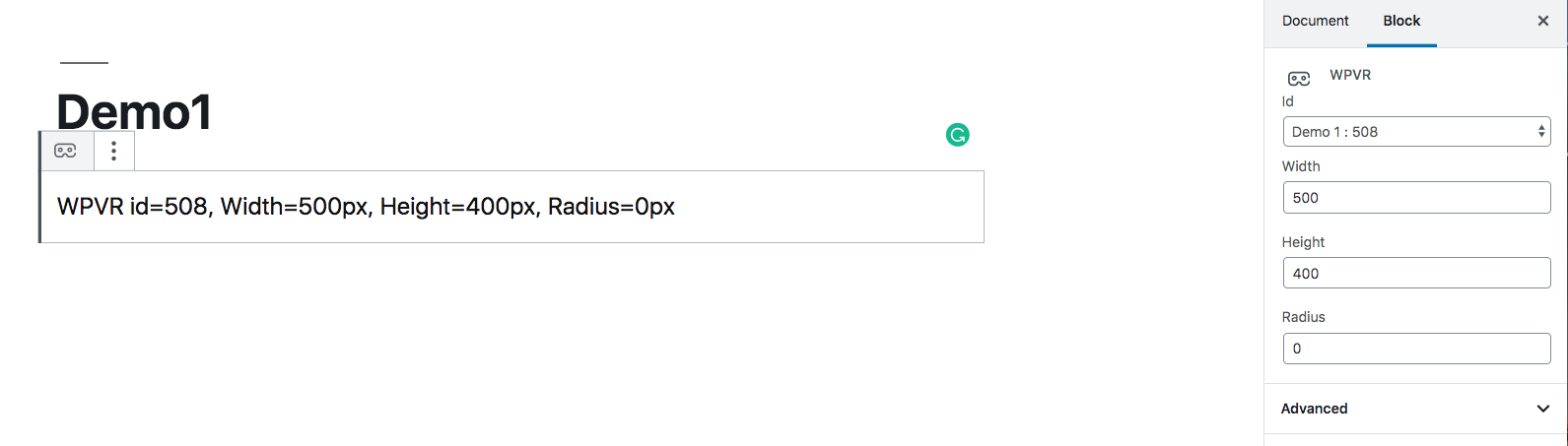Click into the Radius field showing 0
The width and height of the screenshot is (1568, 446).
[1416, 349]
